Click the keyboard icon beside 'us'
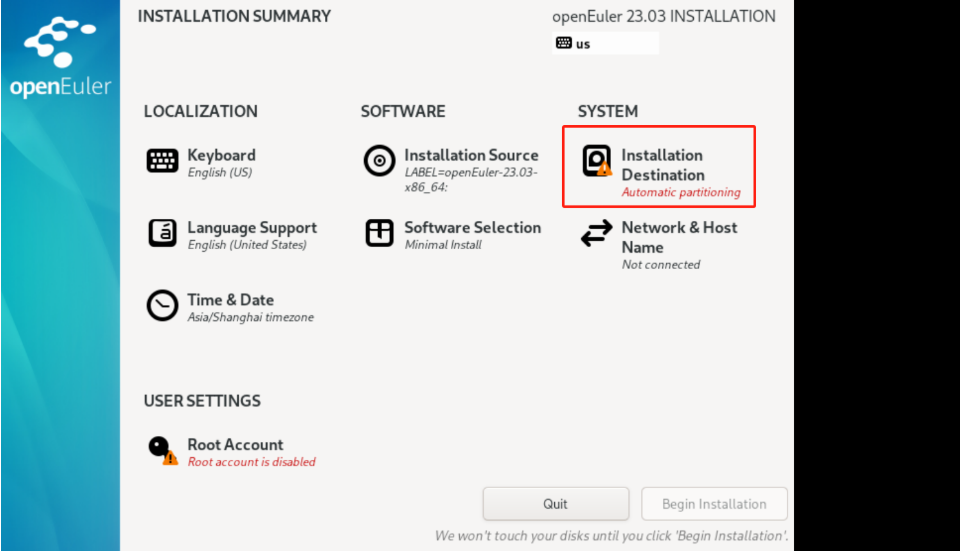960x551 pixels. 564,43
